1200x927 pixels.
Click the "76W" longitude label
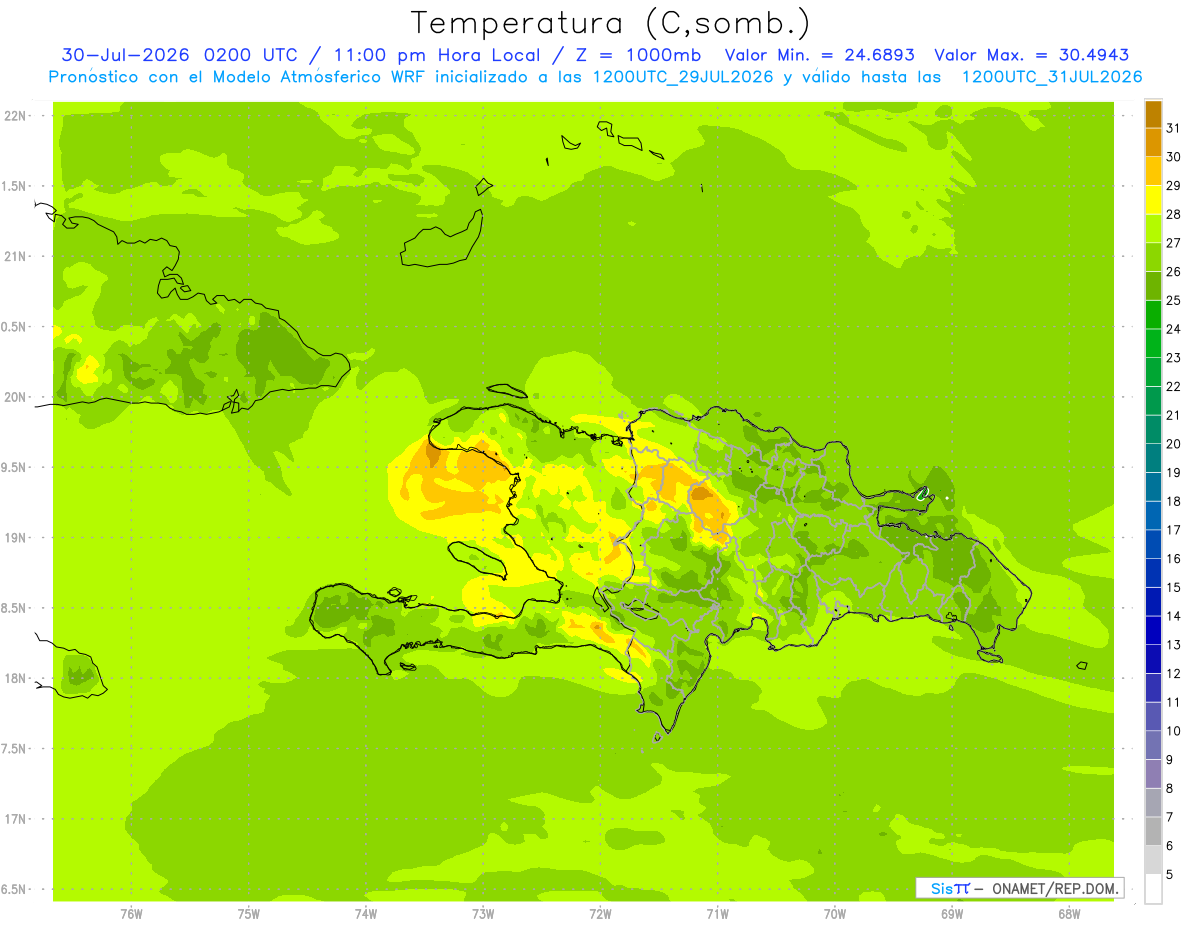(x=131, y=914)
